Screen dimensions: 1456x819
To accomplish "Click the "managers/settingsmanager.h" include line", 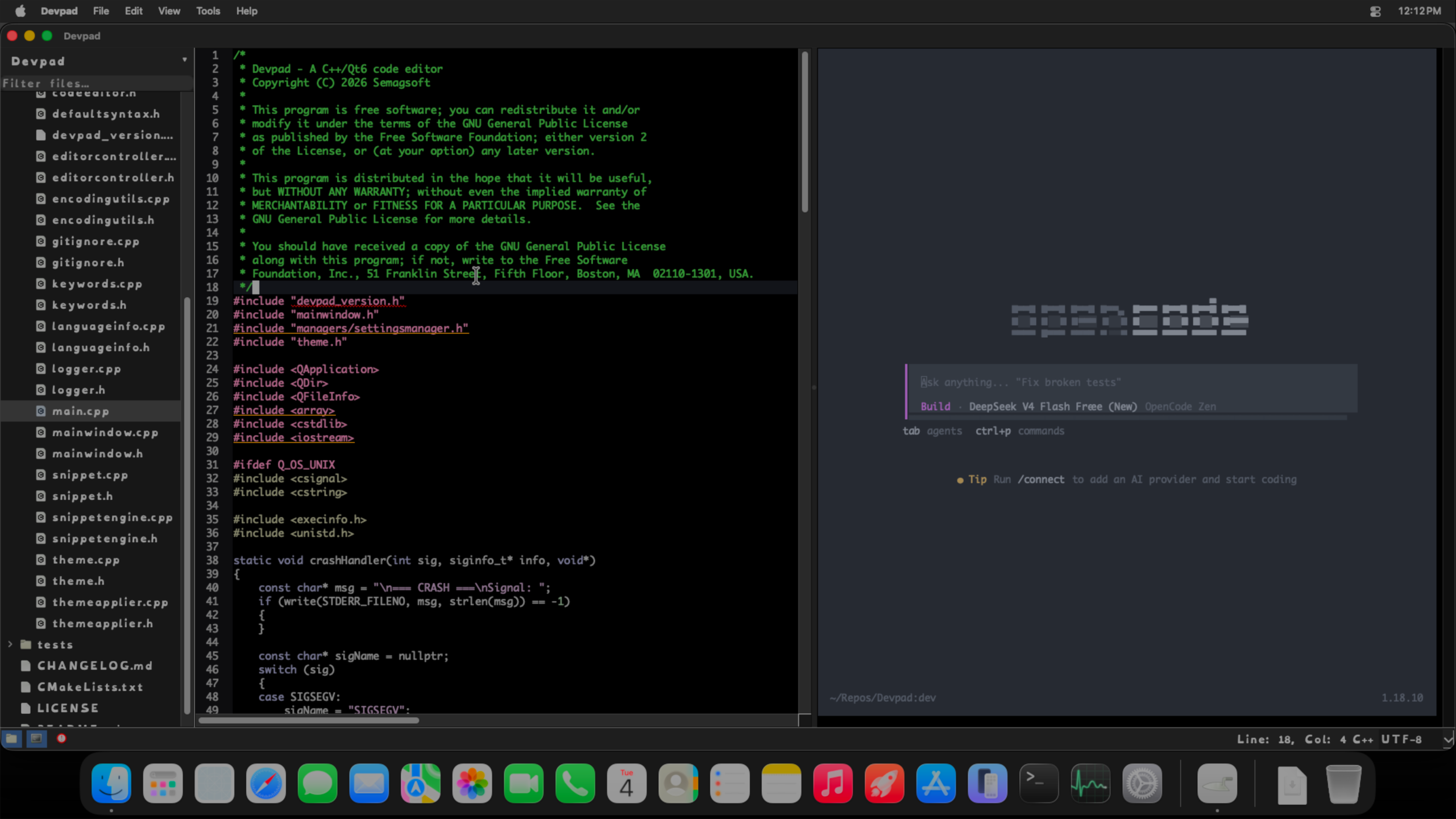I will (351, 328).
